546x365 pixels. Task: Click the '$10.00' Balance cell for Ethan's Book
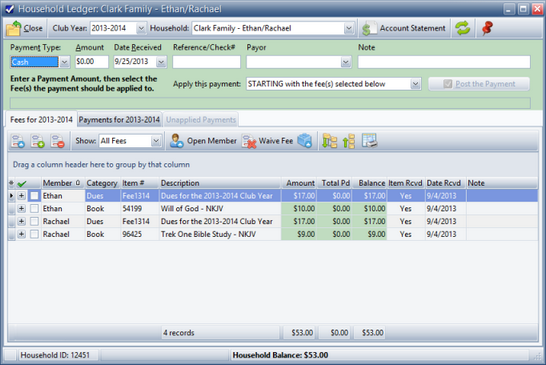point(370,209)
